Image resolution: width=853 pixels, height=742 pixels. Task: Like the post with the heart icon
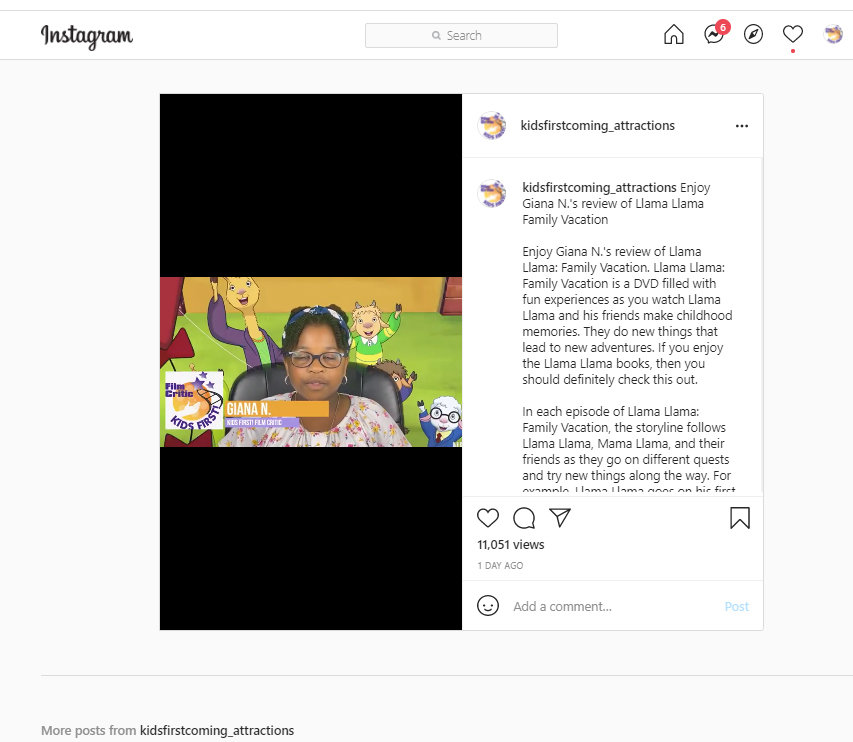pyautogui.click(x=487, y=518)
